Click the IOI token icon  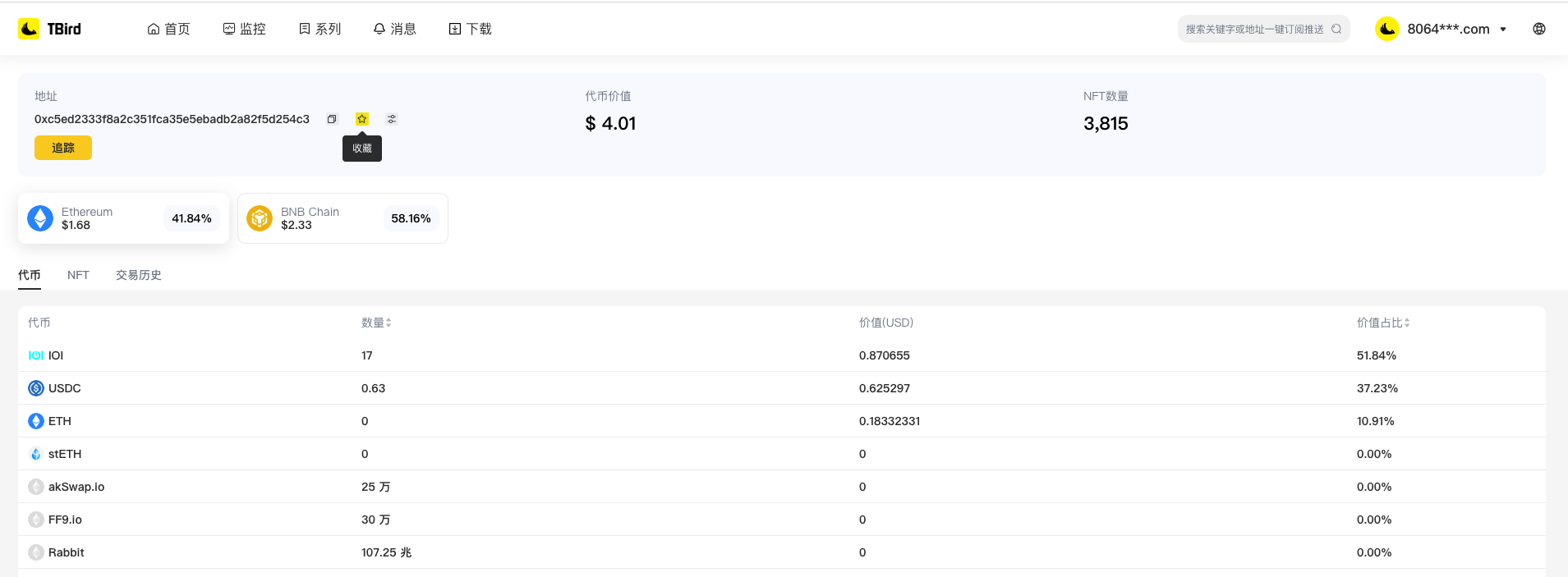(36, 355)
